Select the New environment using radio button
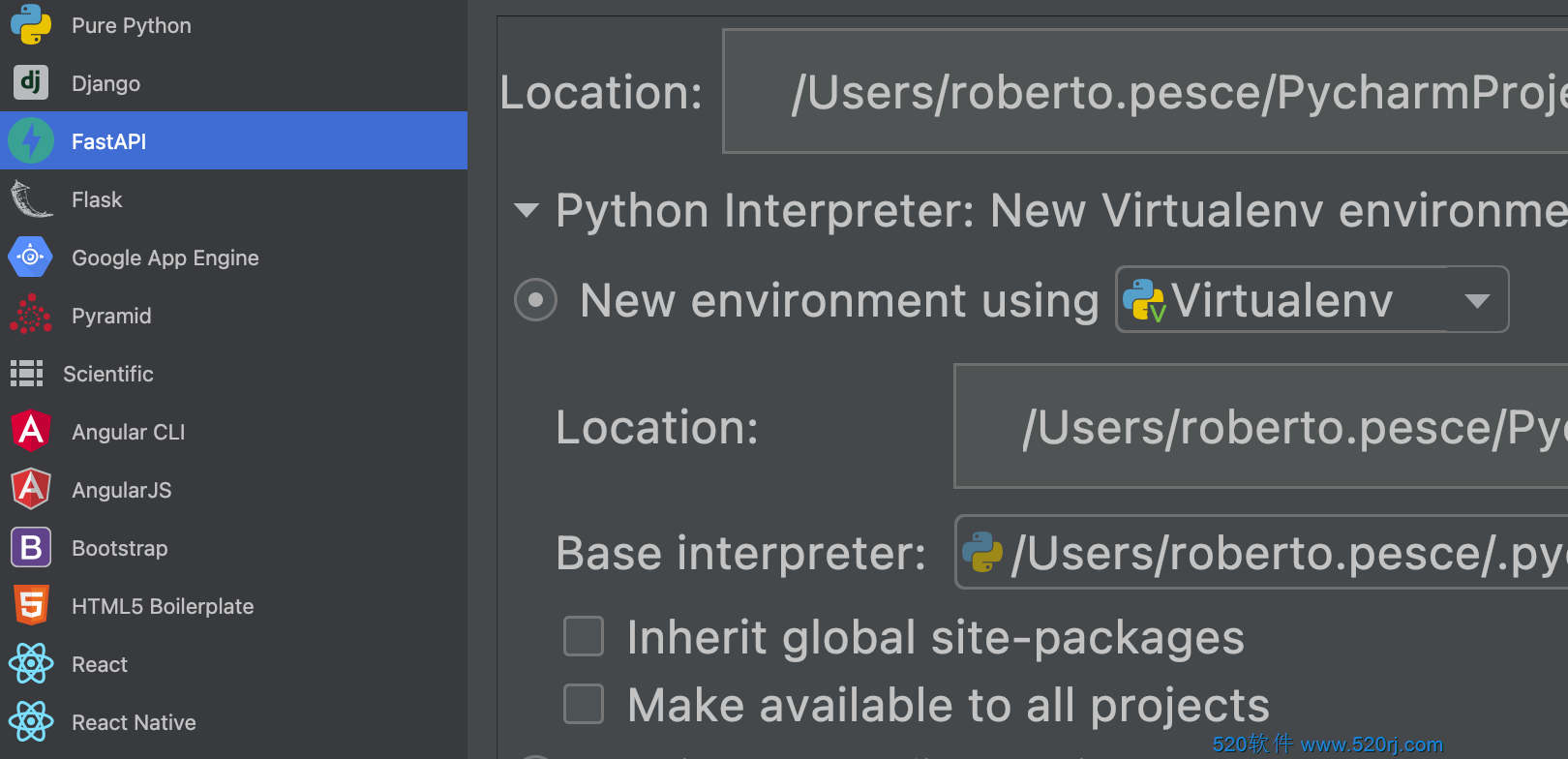 535,300
